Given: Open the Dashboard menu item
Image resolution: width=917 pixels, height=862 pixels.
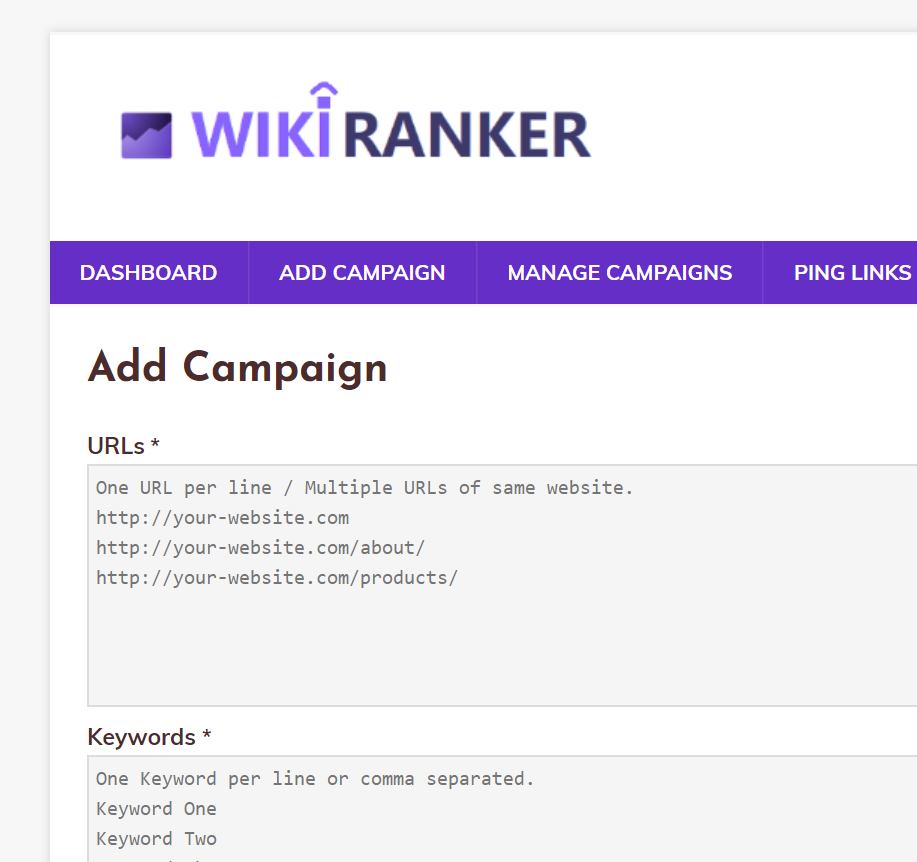Looking at the screenshot, I should tap(149, 273).
